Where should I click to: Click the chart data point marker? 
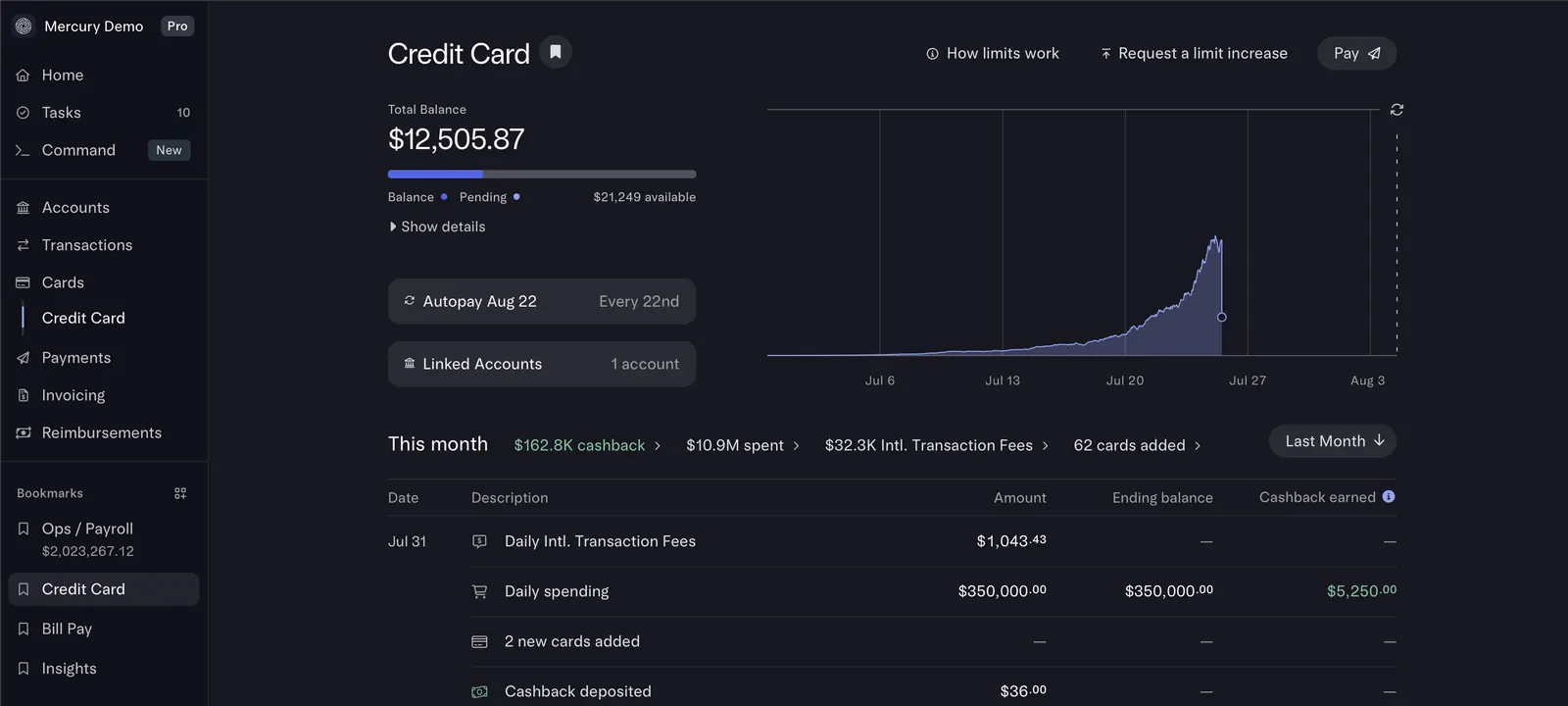pyautogui.click(x=1221, y=318)
